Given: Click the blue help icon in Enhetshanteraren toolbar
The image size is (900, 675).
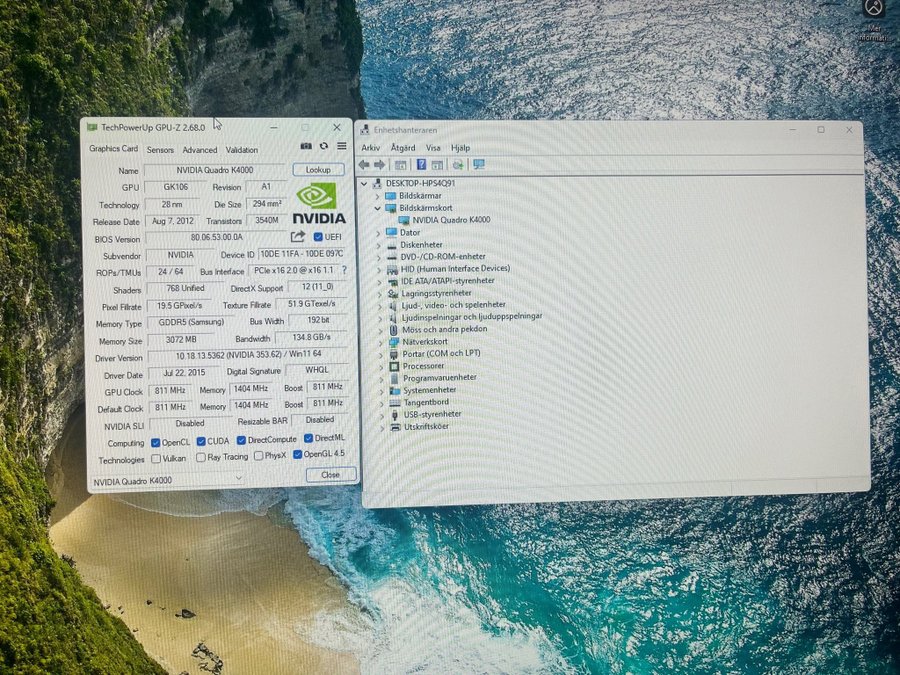Looking at the screenshot, I should click(422, 164).
